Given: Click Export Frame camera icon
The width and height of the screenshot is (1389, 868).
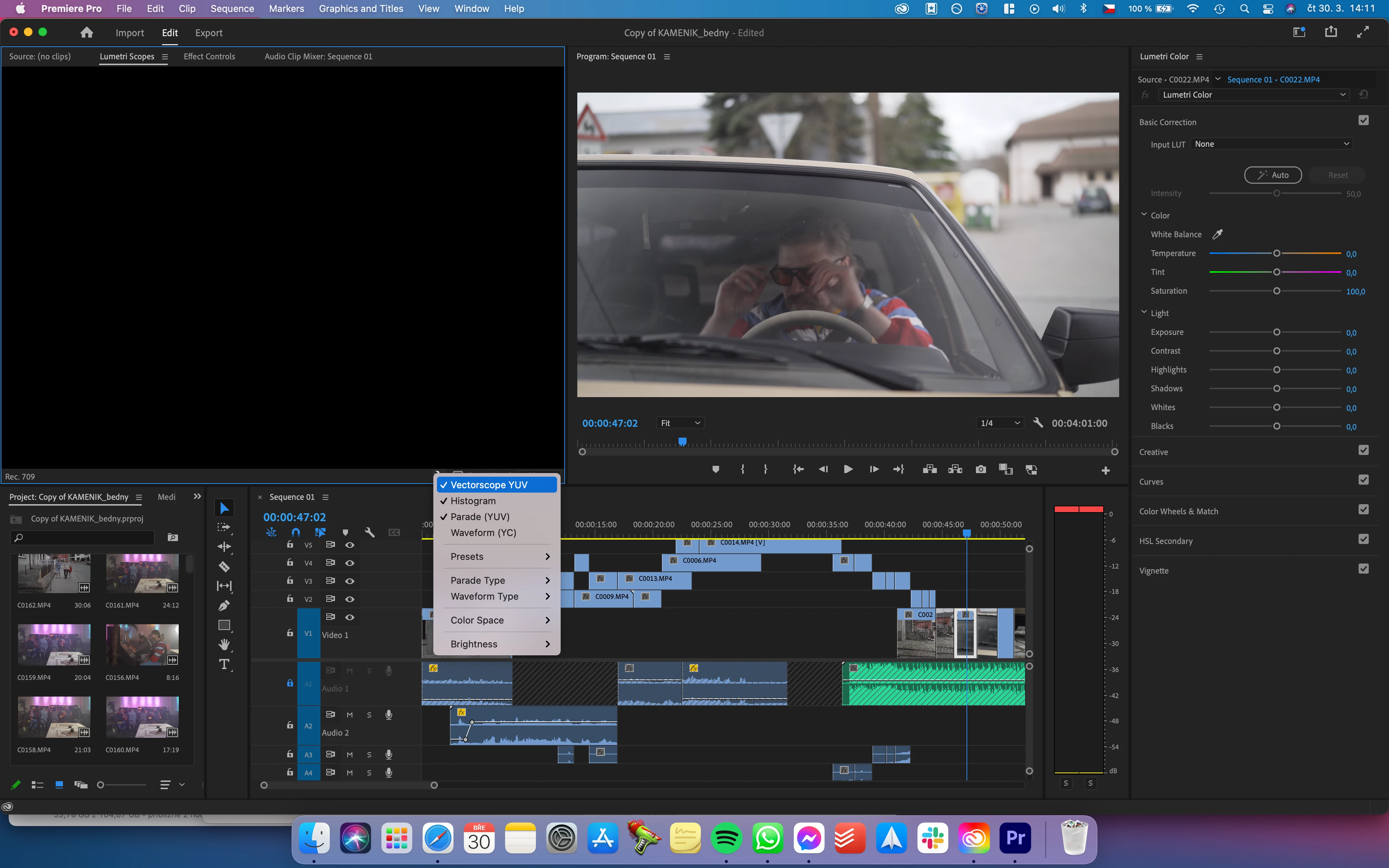Looking at the screenshot, I should point(981,469).
